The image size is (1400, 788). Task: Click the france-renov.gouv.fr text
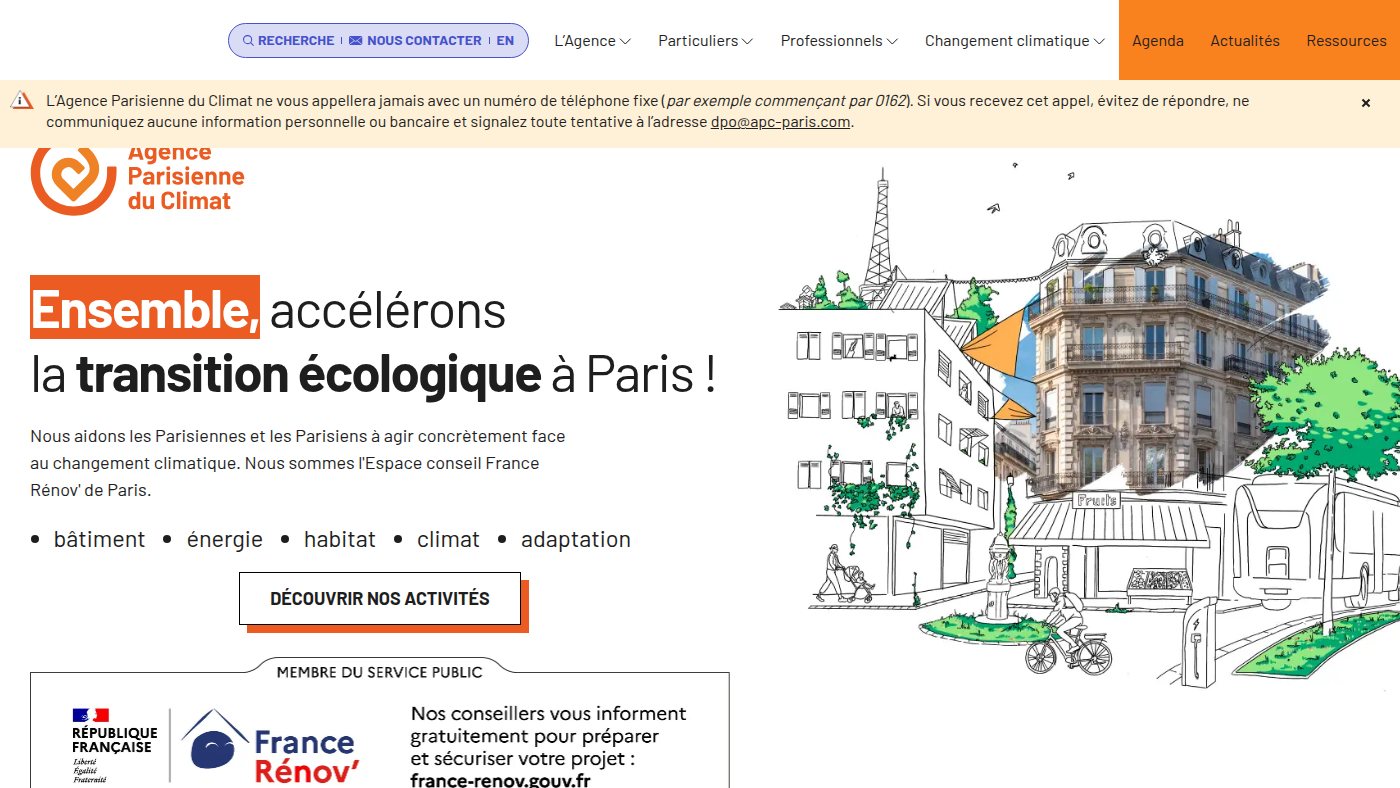coord(500,780)
